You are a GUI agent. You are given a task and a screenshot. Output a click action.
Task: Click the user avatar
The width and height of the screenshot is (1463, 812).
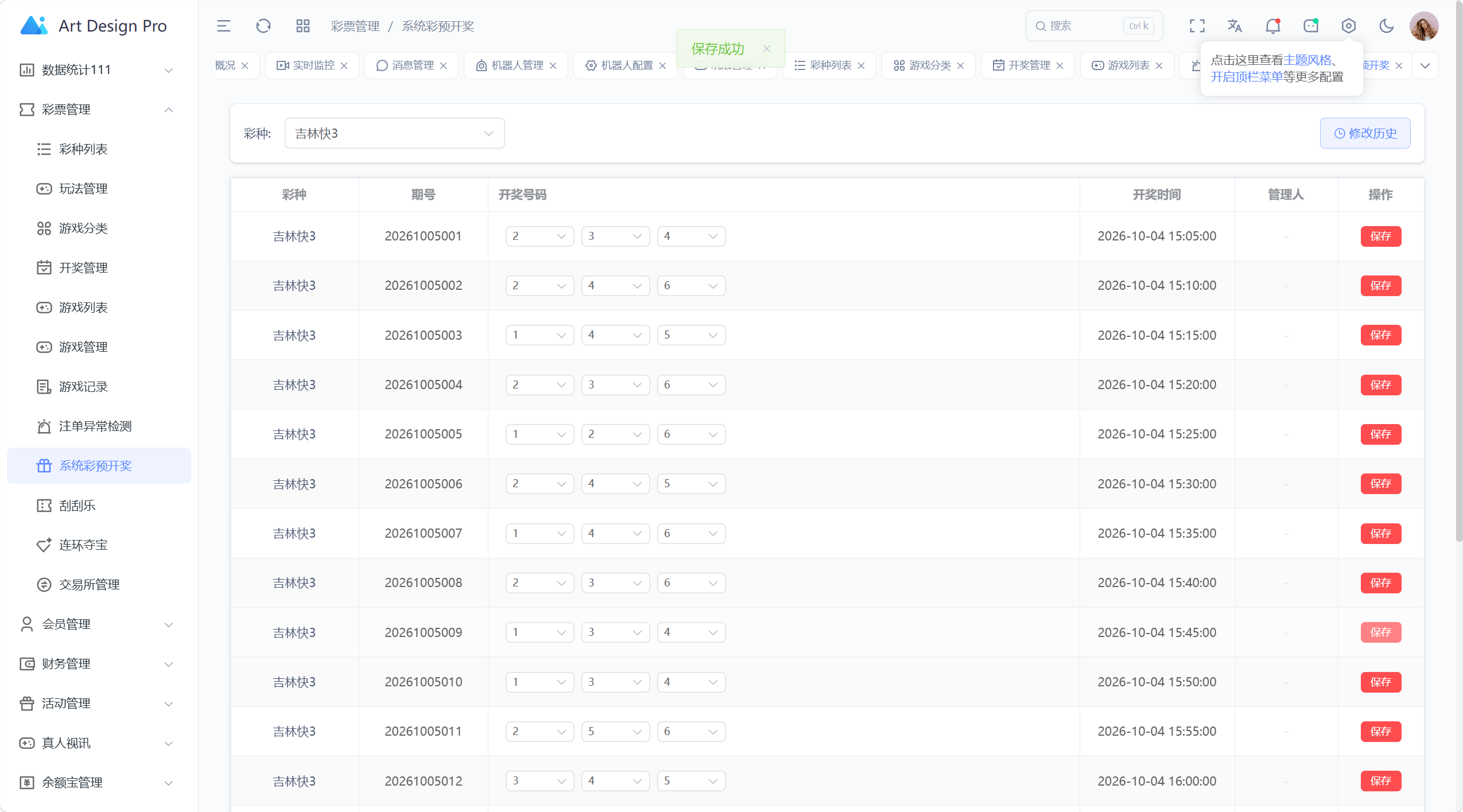[x=1424, y=26]
